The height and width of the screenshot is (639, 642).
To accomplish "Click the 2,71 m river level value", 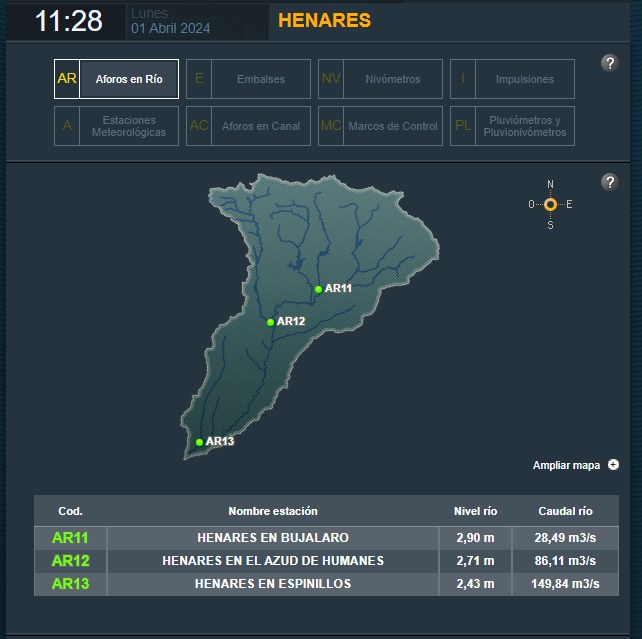I will [x=475, y=561].
